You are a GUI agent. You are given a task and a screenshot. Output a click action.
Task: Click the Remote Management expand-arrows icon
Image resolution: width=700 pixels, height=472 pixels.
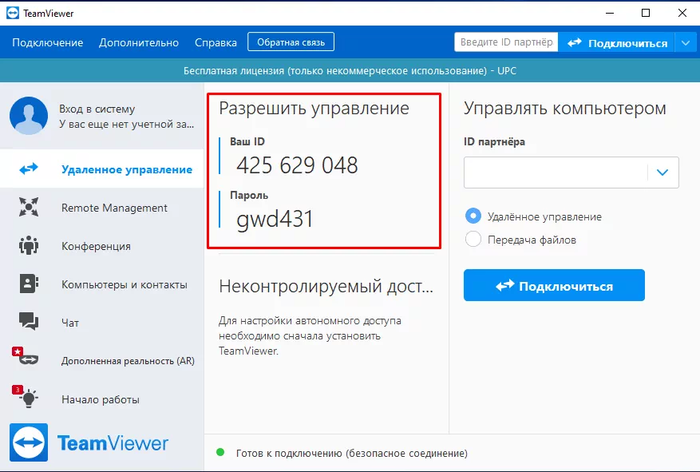(x=29, y=208)
